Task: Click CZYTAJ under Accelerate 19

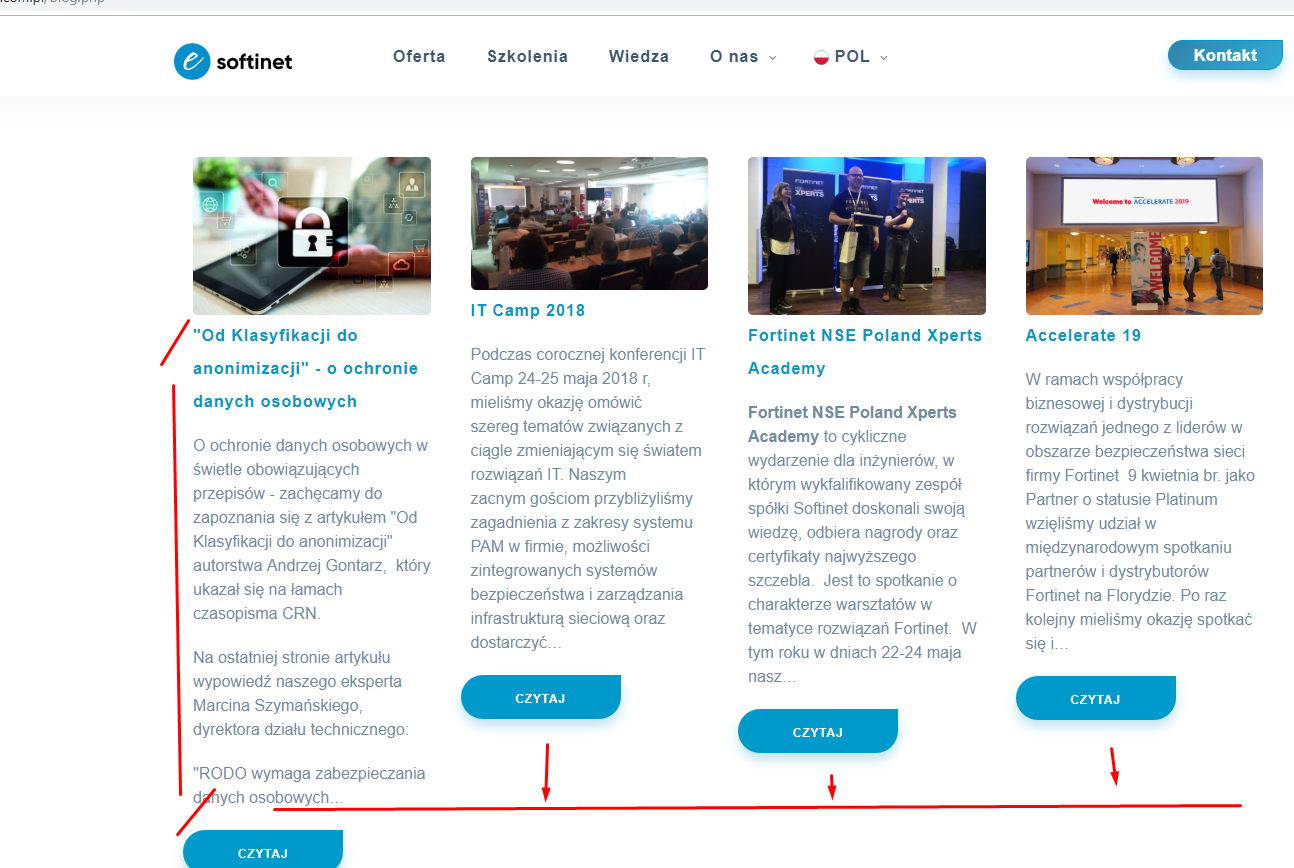Action: 1096,699
